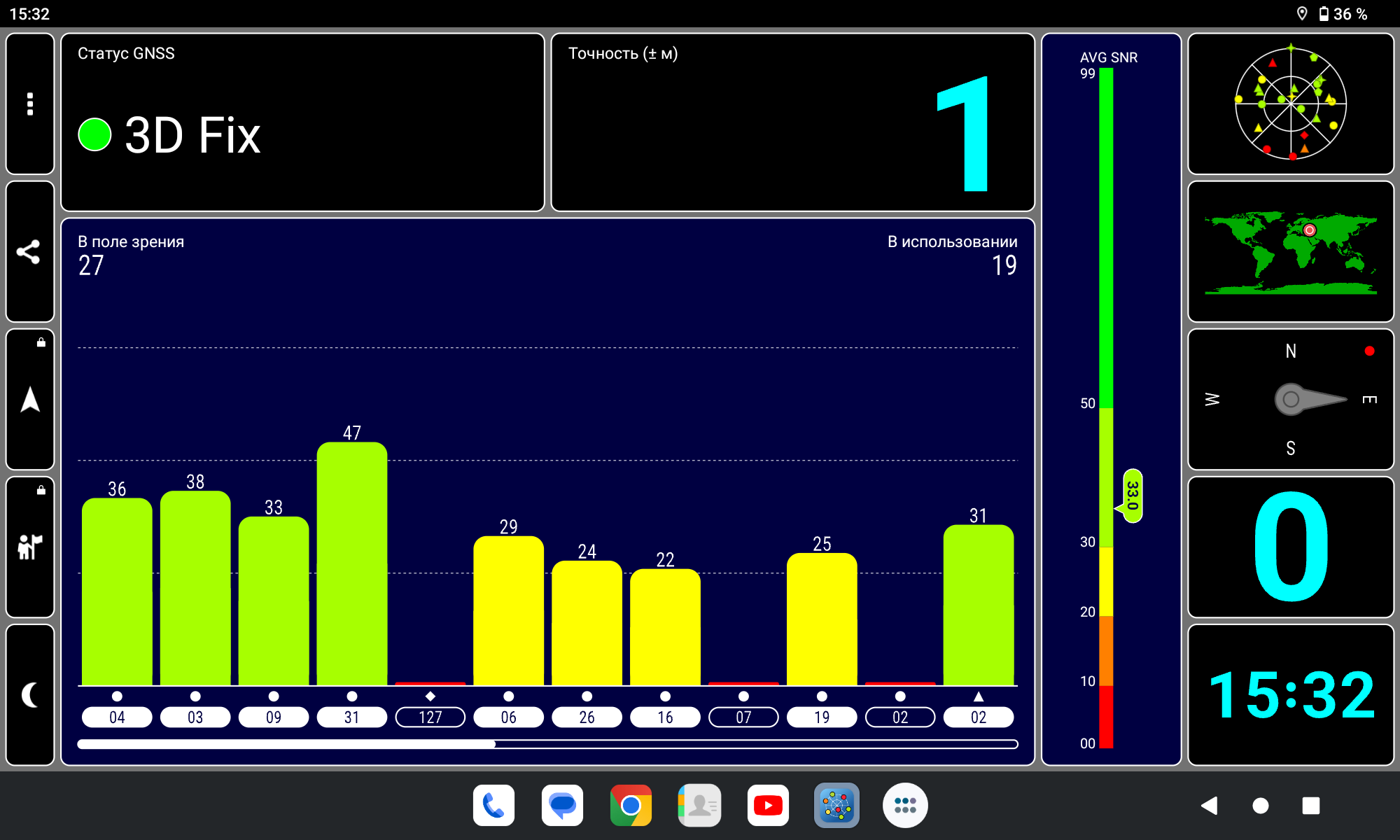Image resolution: width=1400 pixels, height=840 pixels.
Task: Click the 'В использовании' count 19
Action: pos(1004,265)
